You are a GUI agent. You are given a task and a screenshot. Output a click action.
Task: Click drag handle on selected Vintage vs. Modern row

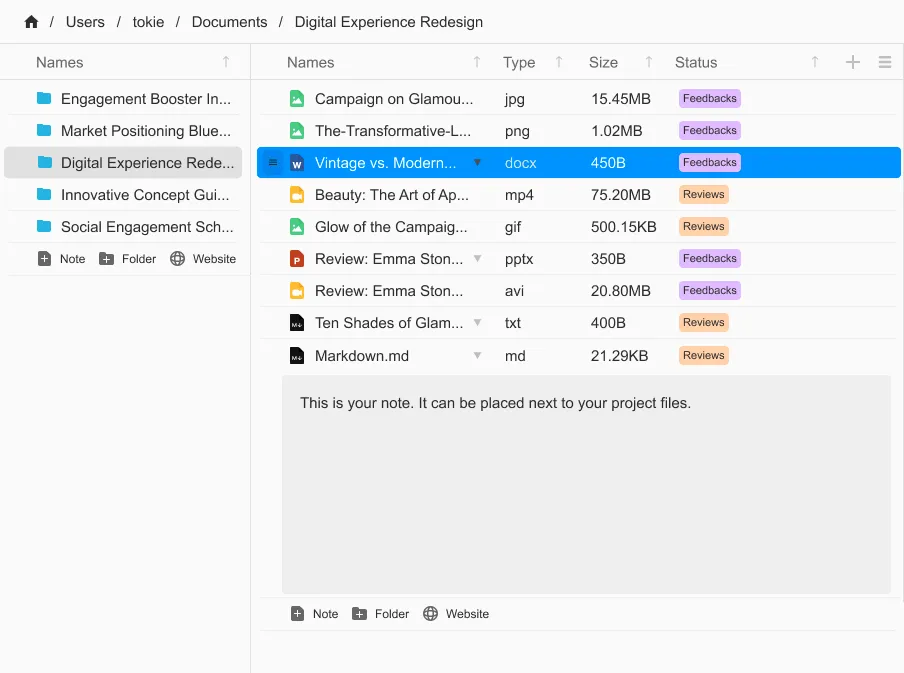[273, 163]
